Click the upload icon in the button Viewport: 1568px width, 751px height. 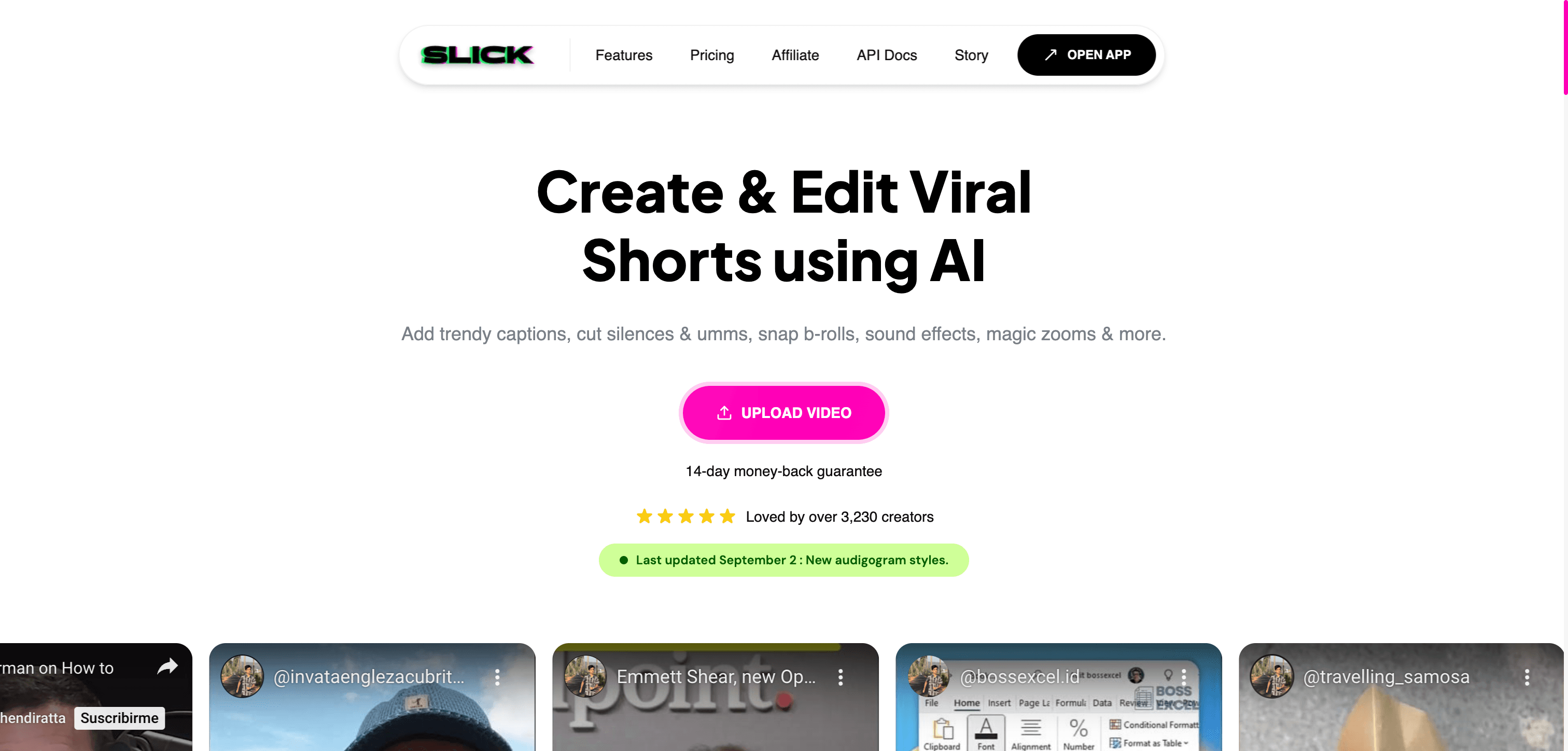724,412
